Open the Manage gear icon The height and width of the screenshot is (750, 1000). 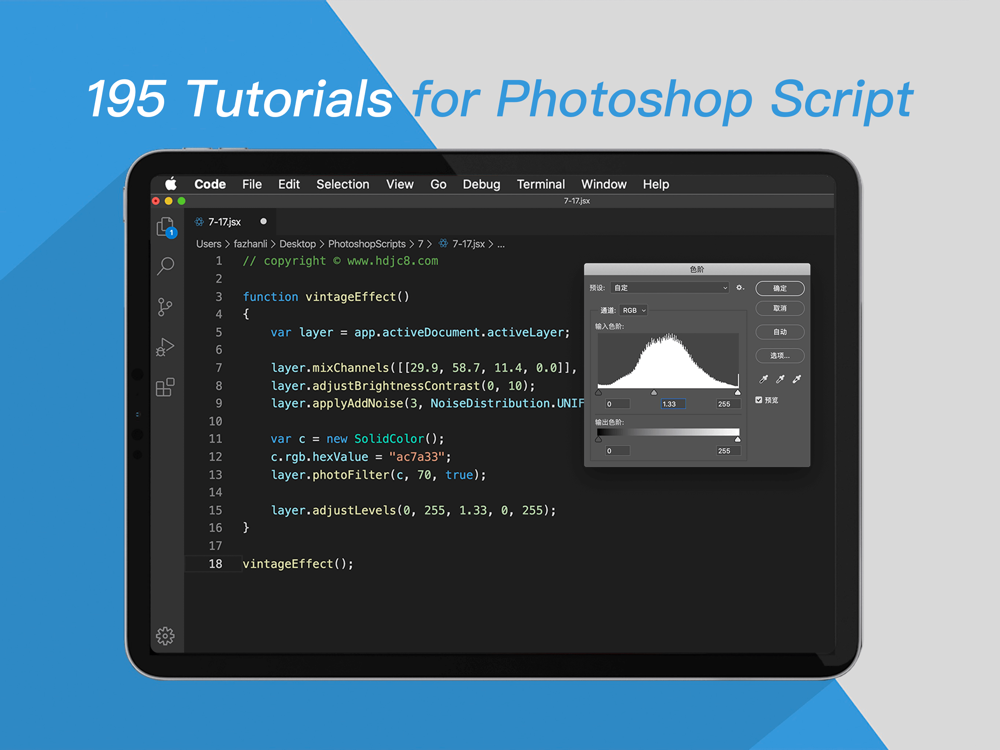[x=165, y=635]
